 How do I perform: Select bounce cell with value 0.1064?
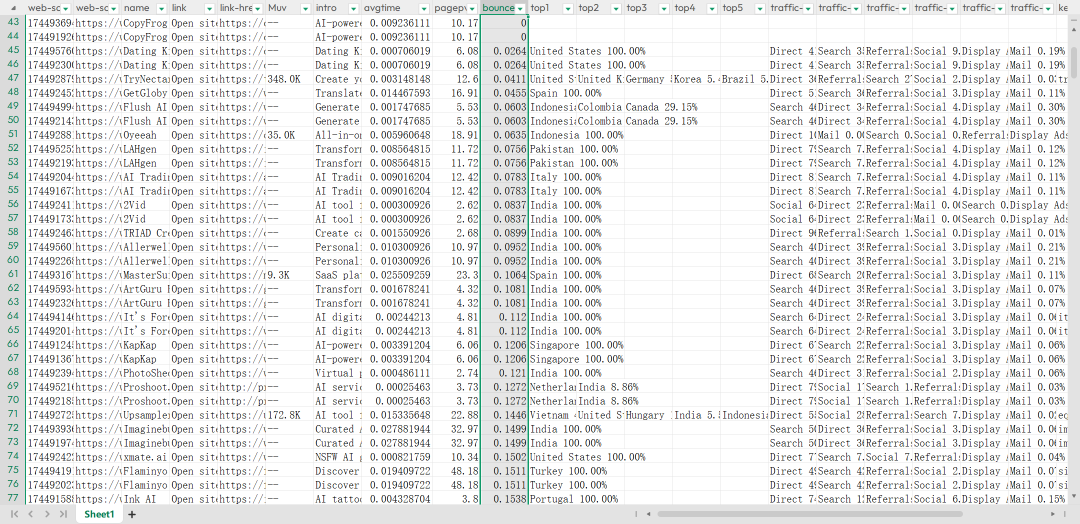504,275
